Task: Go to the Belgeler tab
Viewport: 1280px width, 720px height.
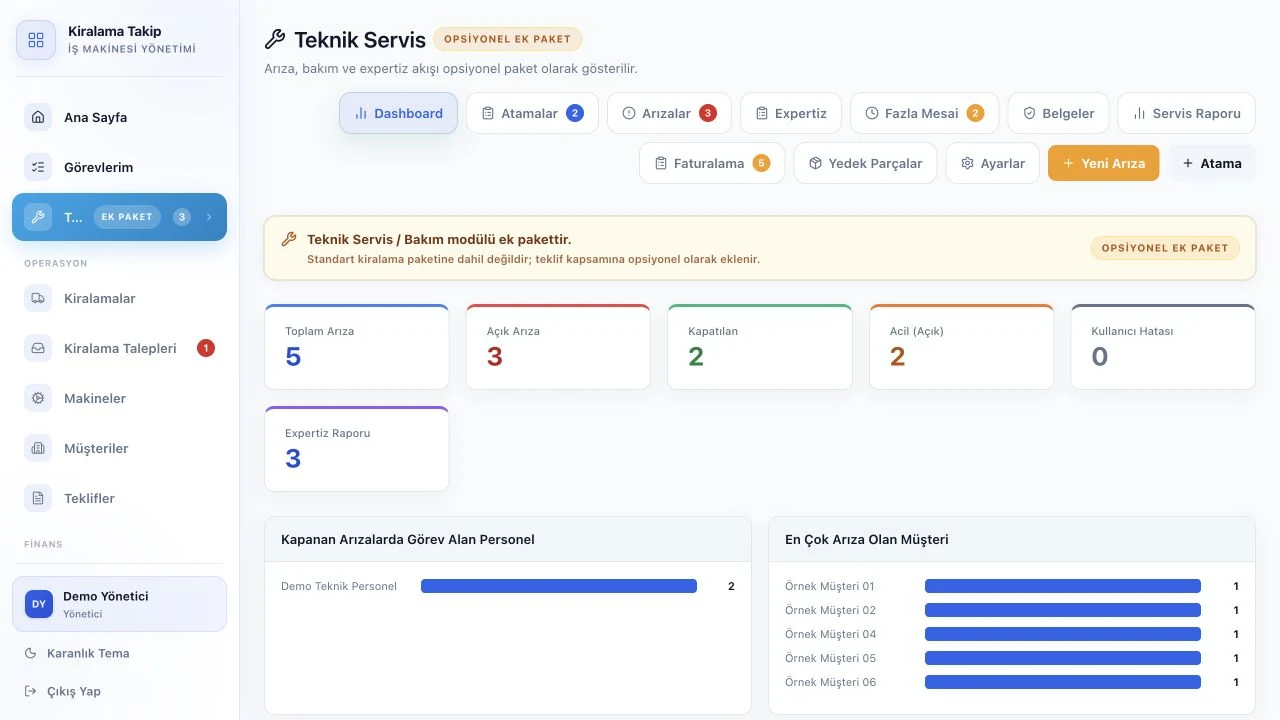Action: (x=1059, y=113)
